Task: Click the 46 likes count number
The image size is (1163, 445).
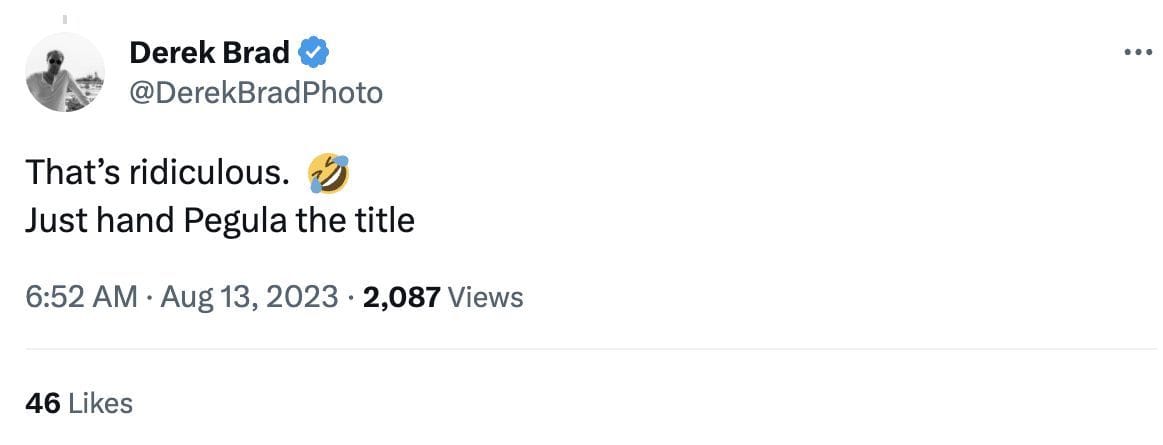Action: pyautogui.click(x=43, y=403)
